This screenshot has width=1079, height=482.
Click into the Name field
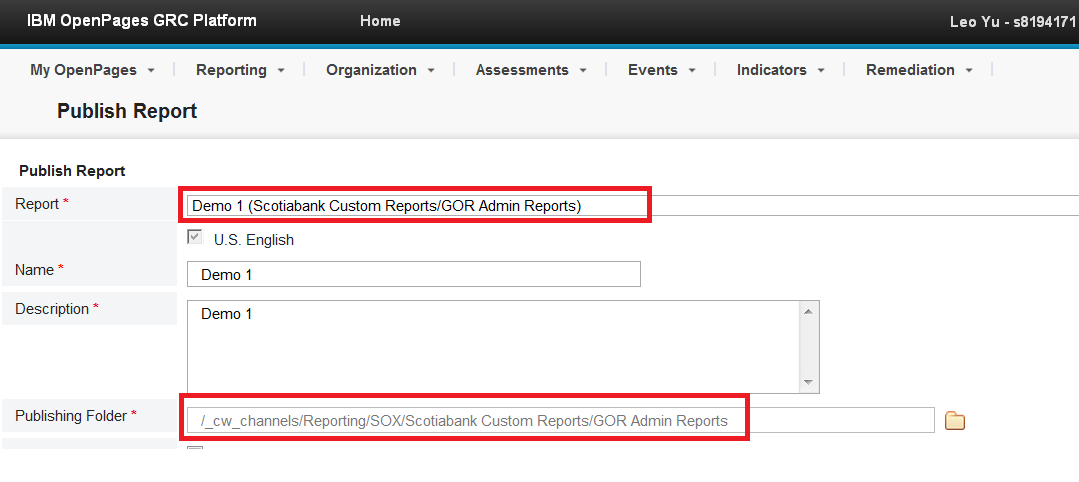pos(414,274)
